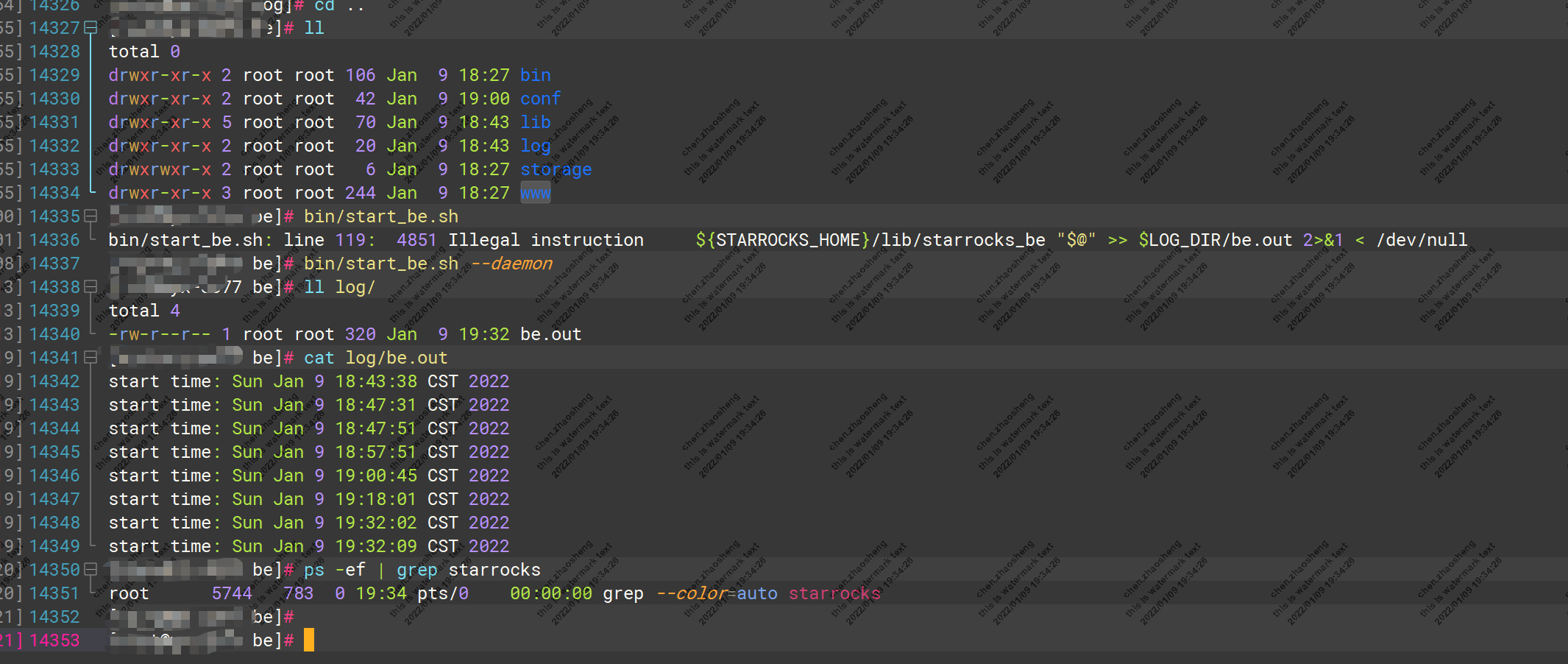Image resolution: width=1568 pixels, height=664 pixels.
Task: Select the bin directory entry in listing
Action: click(x=535, y=76)
